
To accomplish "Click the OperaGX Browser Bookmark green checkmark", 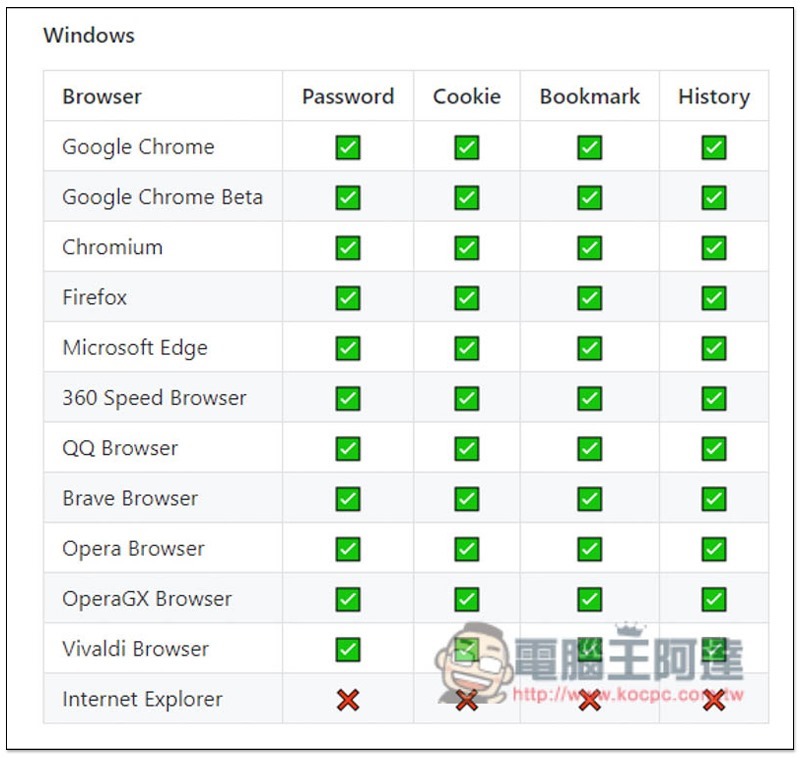I will (589, 599).
